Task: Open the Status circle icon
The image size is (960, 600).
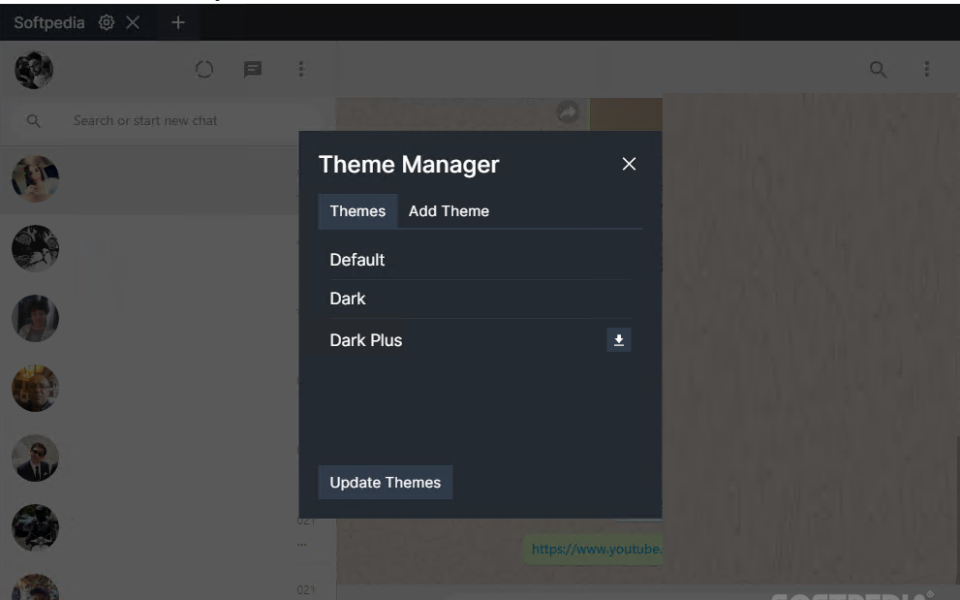Action: [x=204, y=69]
